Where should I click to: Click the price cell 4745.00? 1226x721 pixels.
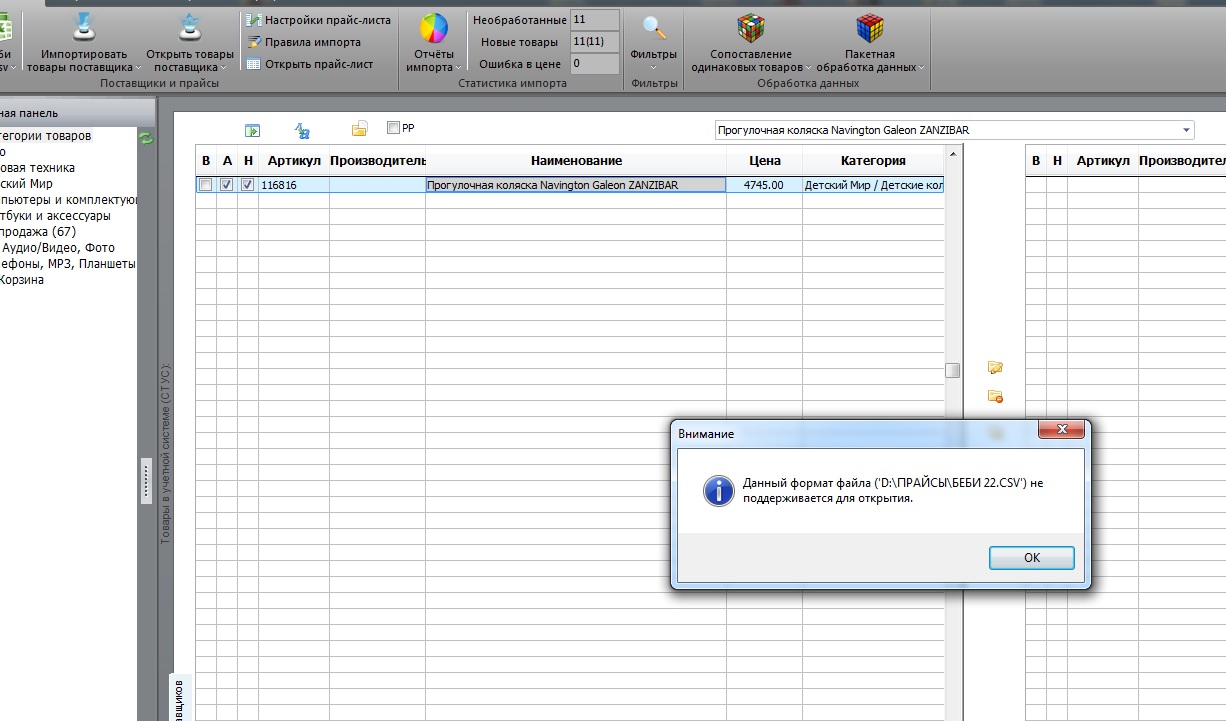point(765,185)
